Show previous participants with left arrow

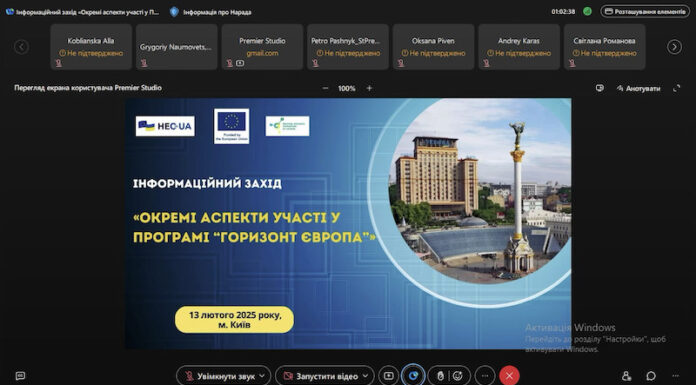(x=21, y=47)
